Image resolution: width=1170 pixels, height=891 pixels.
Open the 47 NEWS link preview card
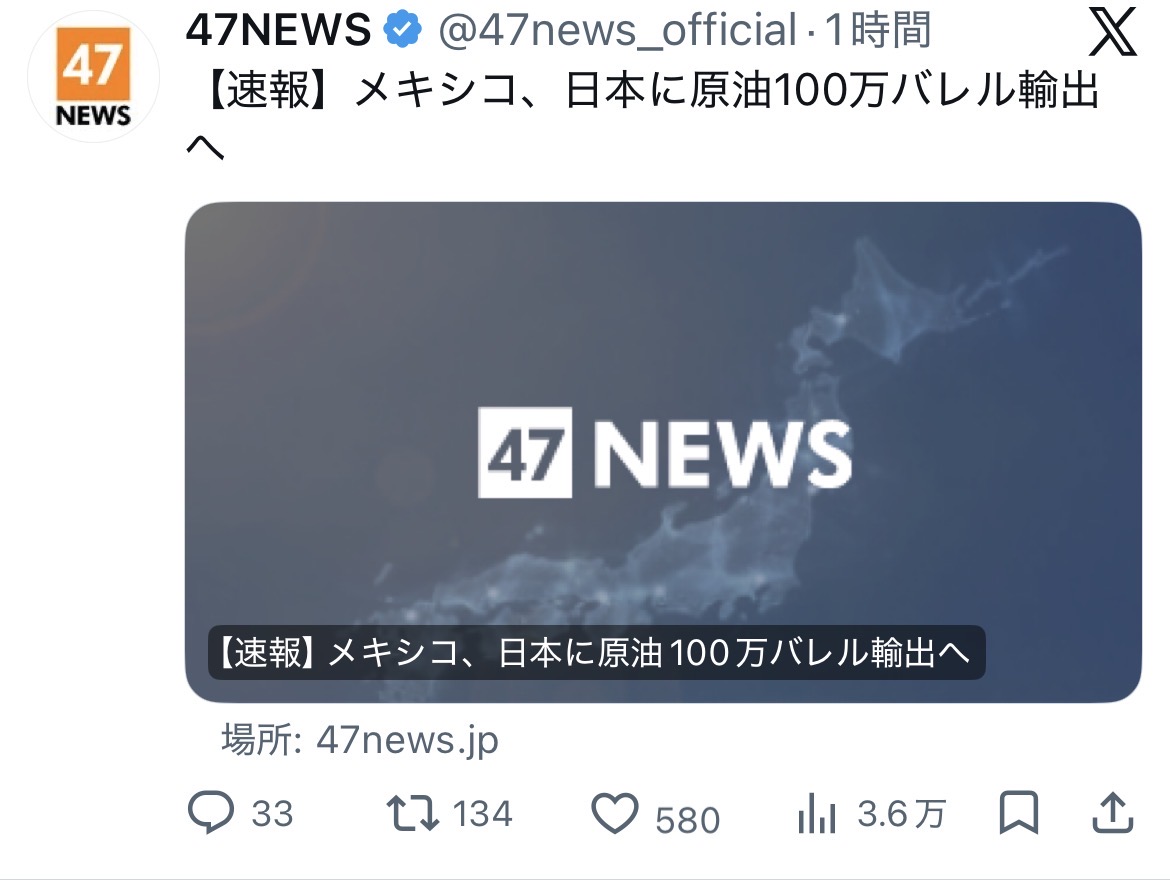663,452
